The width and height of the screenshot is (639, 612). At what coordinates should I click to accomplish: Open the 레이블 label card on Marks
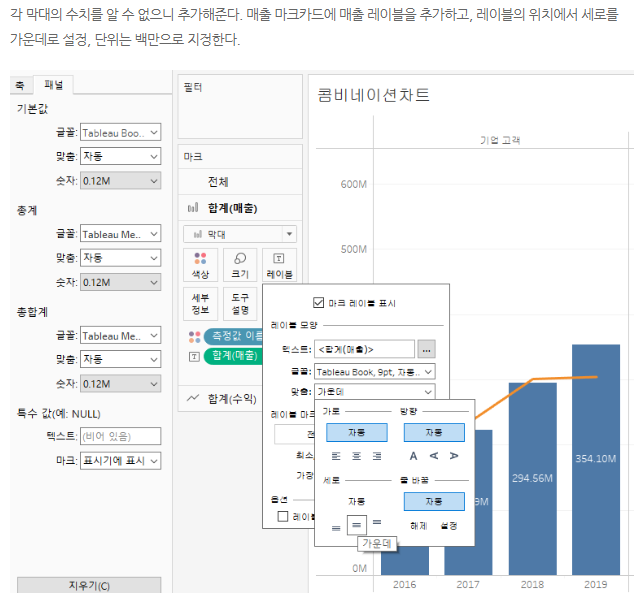(x=279, y=265)
